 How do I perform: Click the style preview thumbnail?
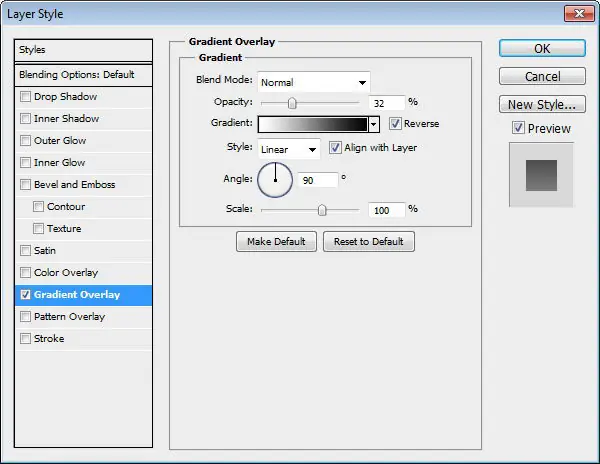[x=541, y=175]
